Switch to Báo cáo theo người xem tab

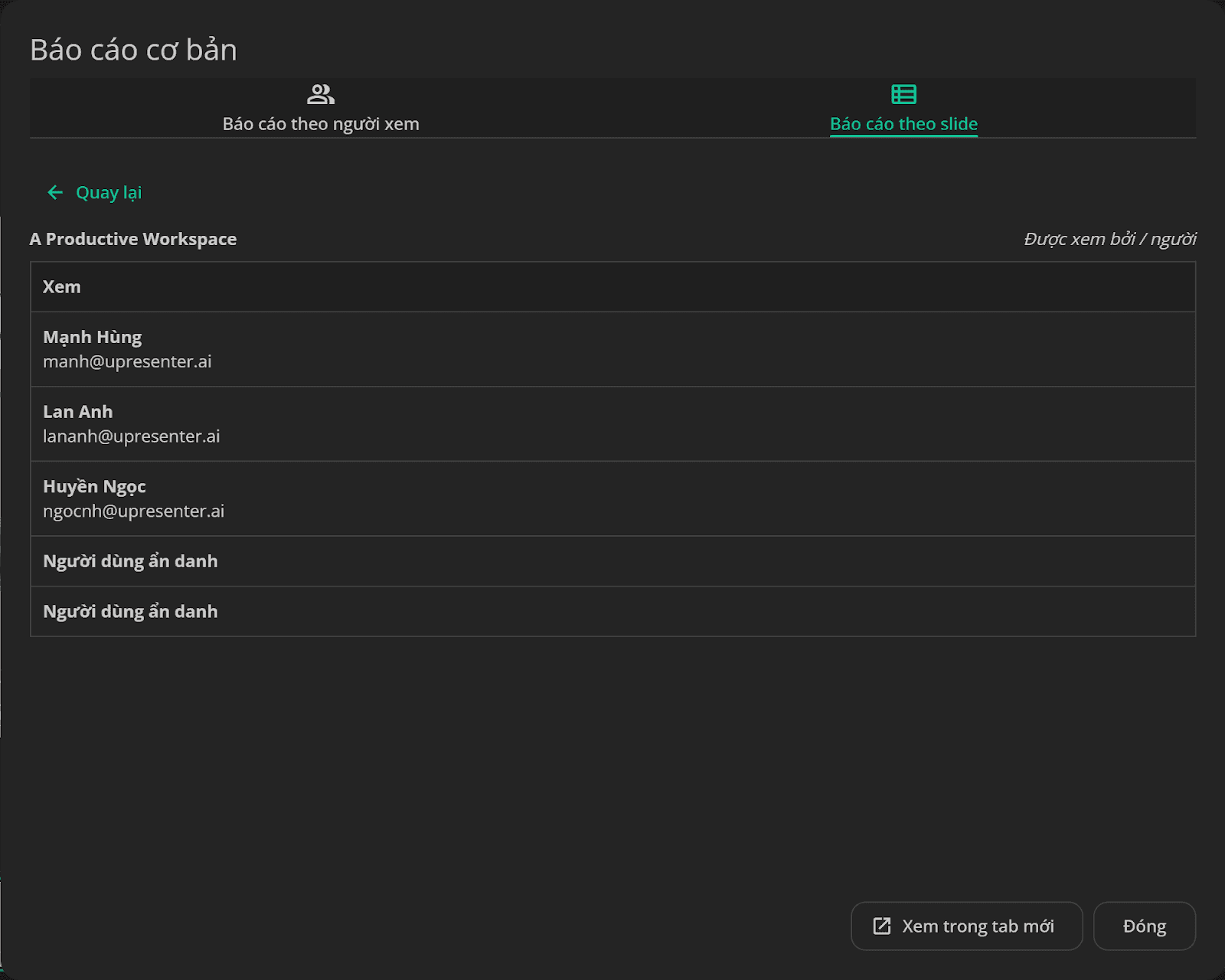click(321, 109)
